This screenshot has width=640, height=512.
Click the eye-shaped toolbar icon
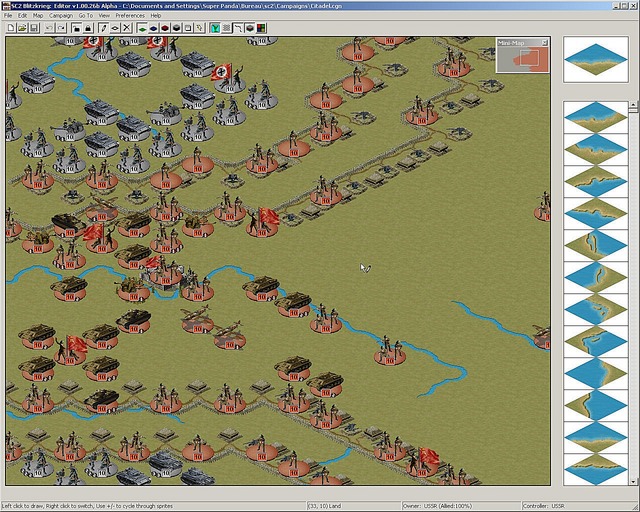pos(115,28)
